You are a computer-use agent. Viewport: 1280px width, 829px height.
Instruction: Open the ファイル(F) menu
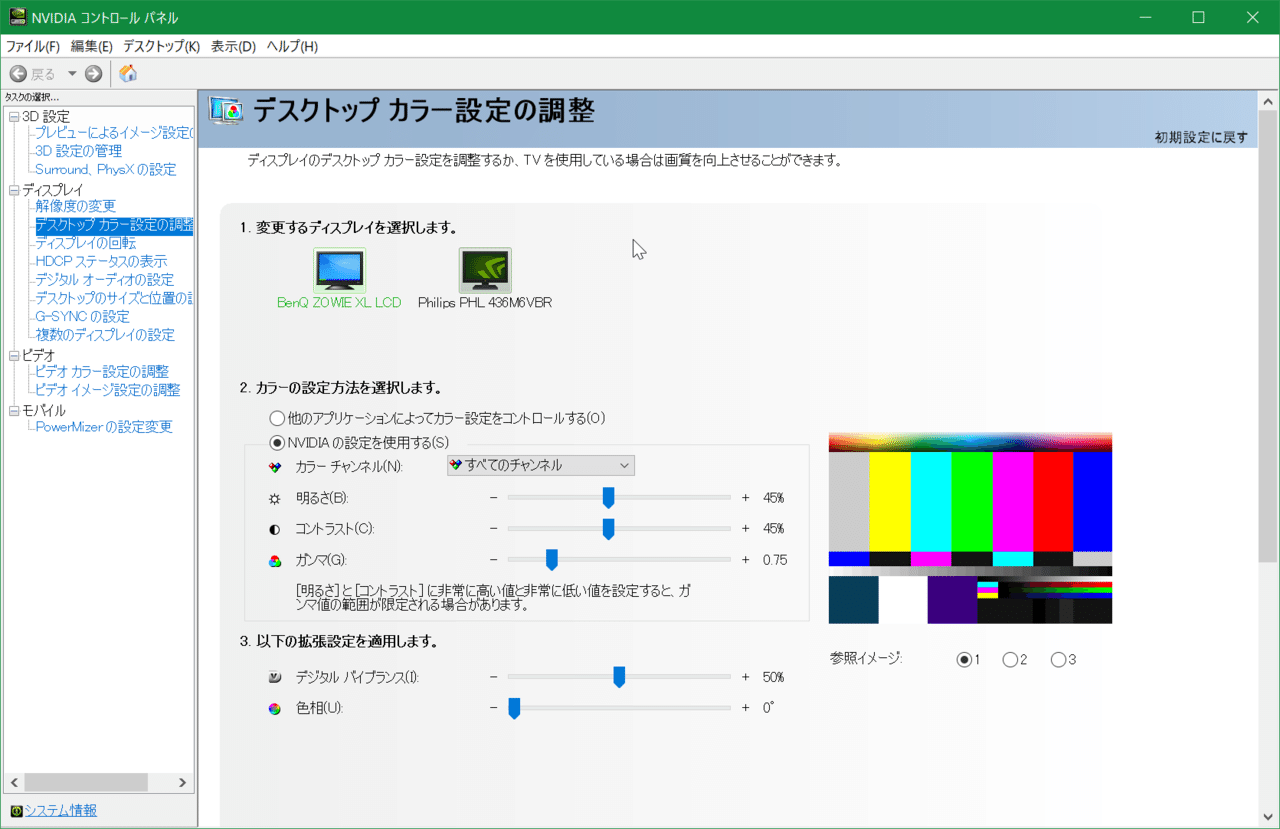coord(33,47)
